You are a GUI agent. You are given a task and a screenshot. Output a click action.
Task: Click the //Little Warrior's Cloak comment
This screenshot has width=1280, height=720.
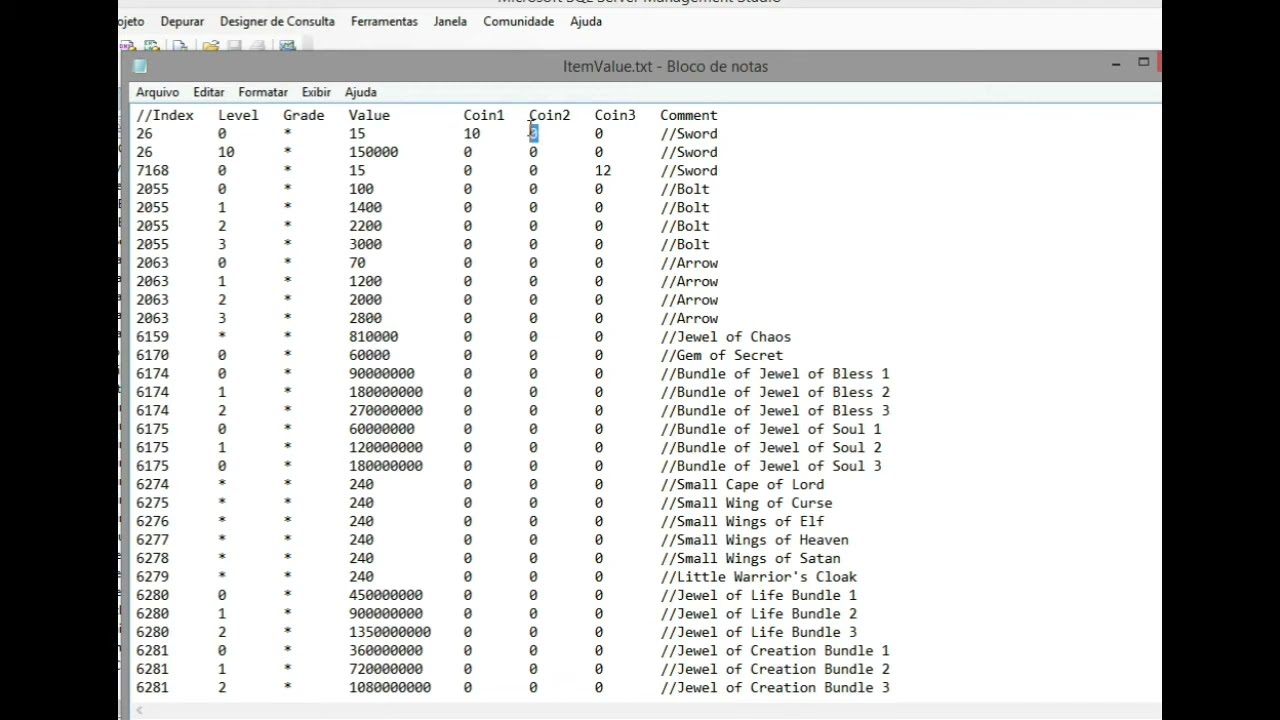click(759, 577)
